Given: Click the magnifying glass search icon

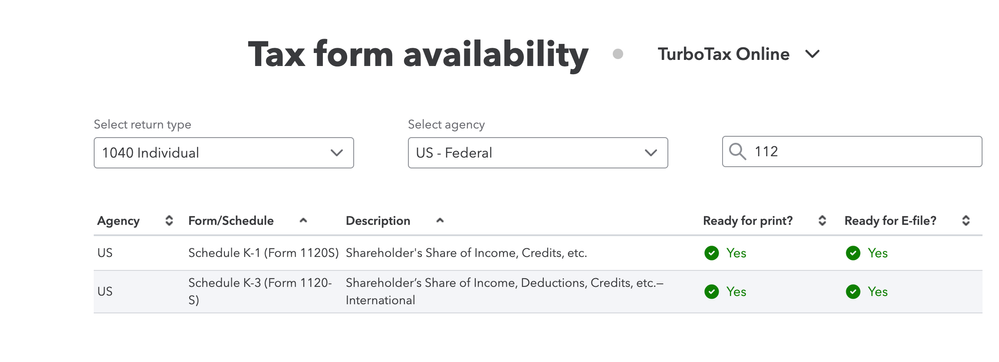Looking at the screenshot, I should click(738, 152).
